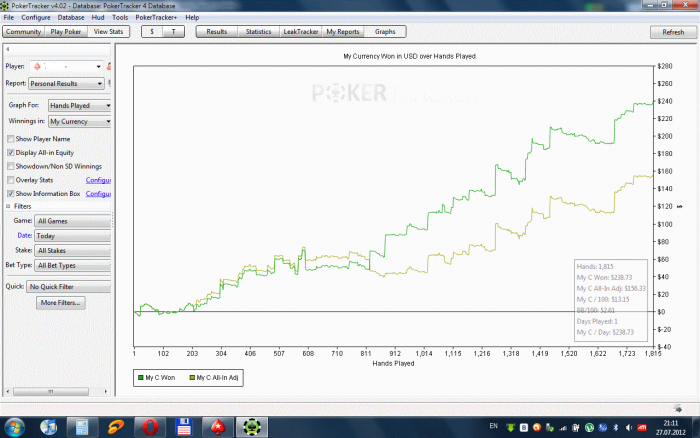This screenshot has width=700, height=438.
Task: Switch to cash games with the $ toggle
Action: (x=152, y=32)
